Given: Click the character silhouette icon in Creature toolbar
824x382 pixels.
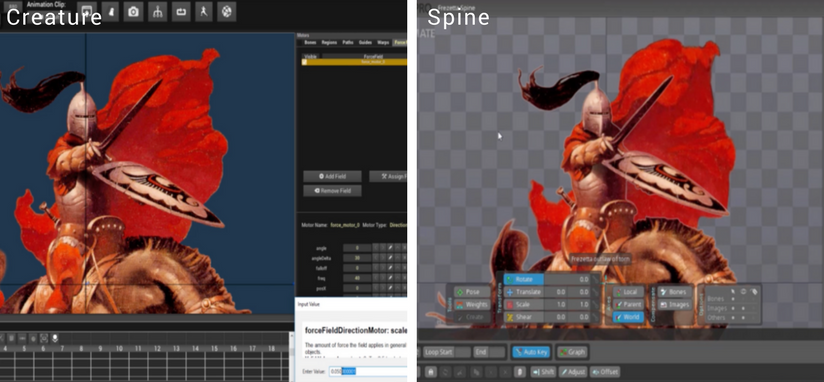Looking at the screenshot, I should pyautogui.click(x=111, y=12).
